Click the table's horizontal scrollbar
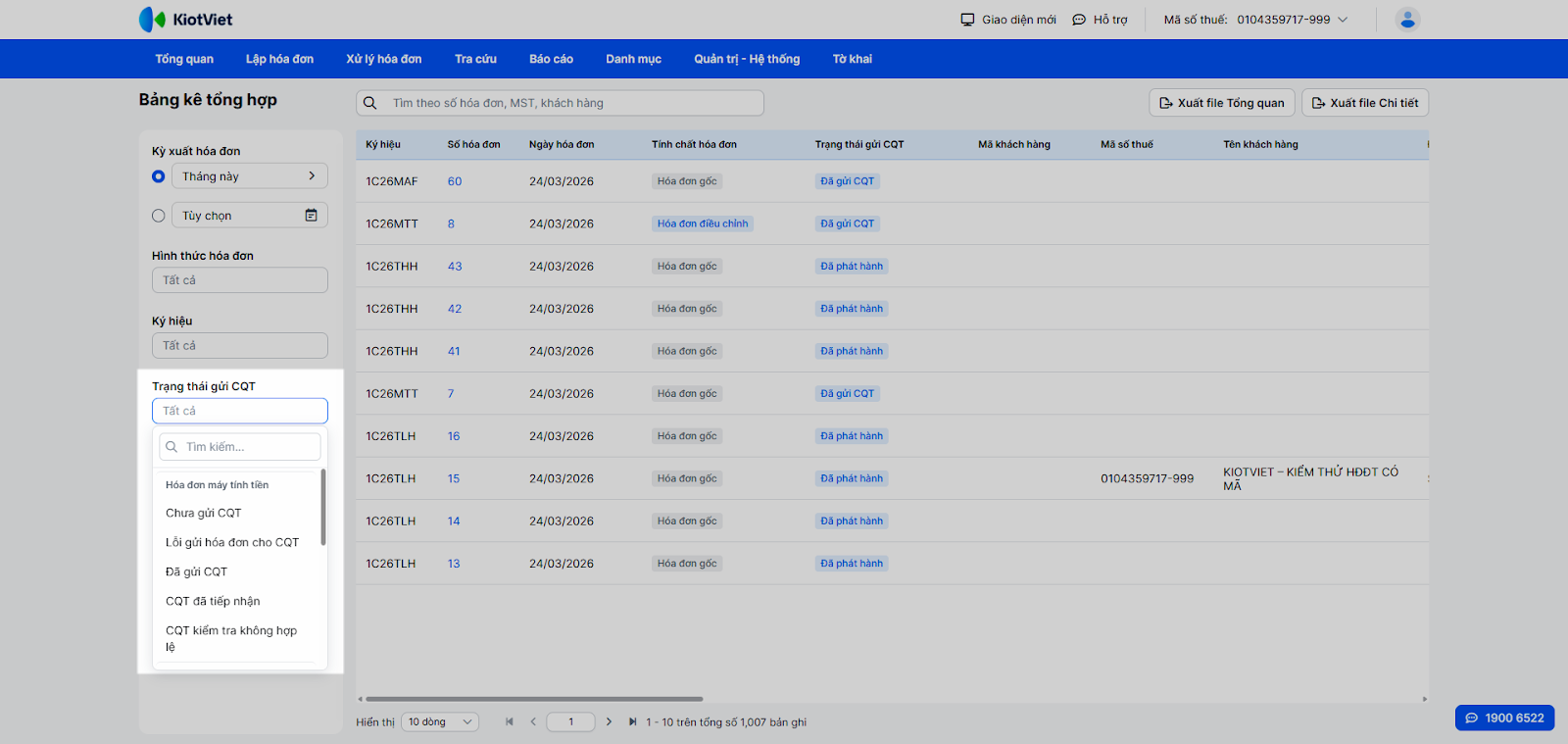The height and width of the screenshot is (744, 1568). click(534, 699)
